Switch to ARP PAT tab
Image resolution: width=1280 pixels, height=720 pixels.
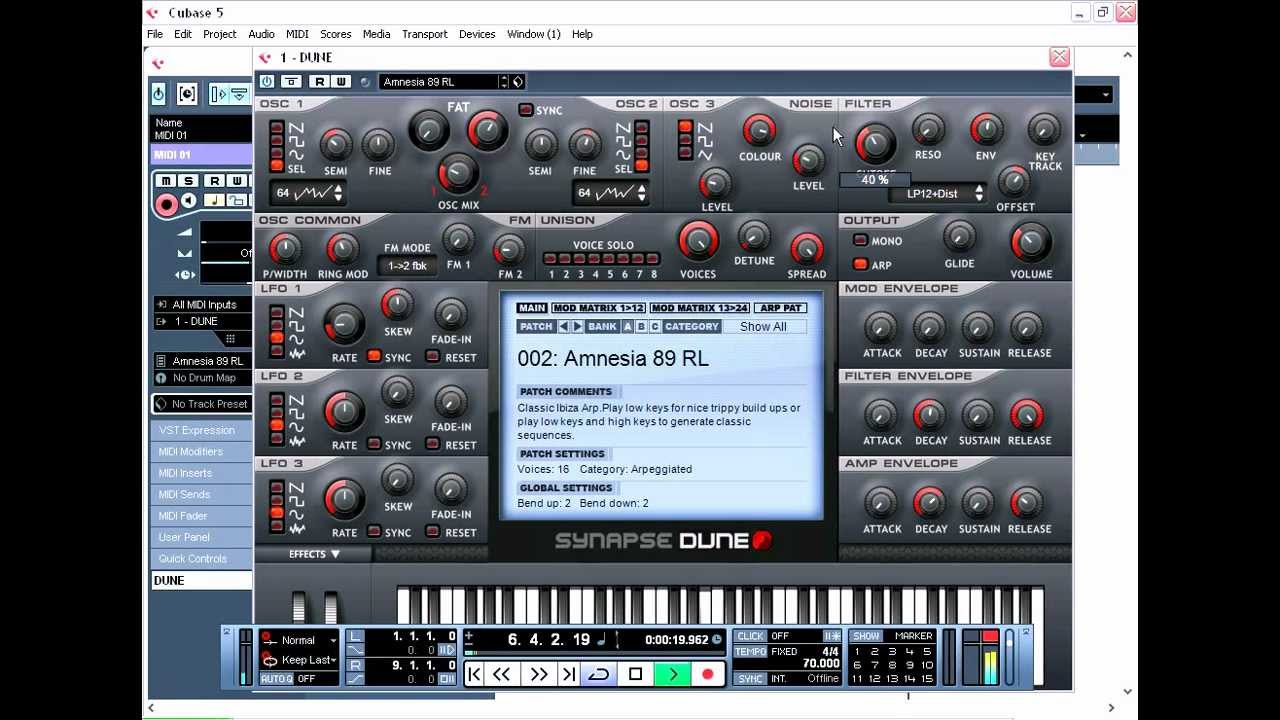(x=780, y=308)
